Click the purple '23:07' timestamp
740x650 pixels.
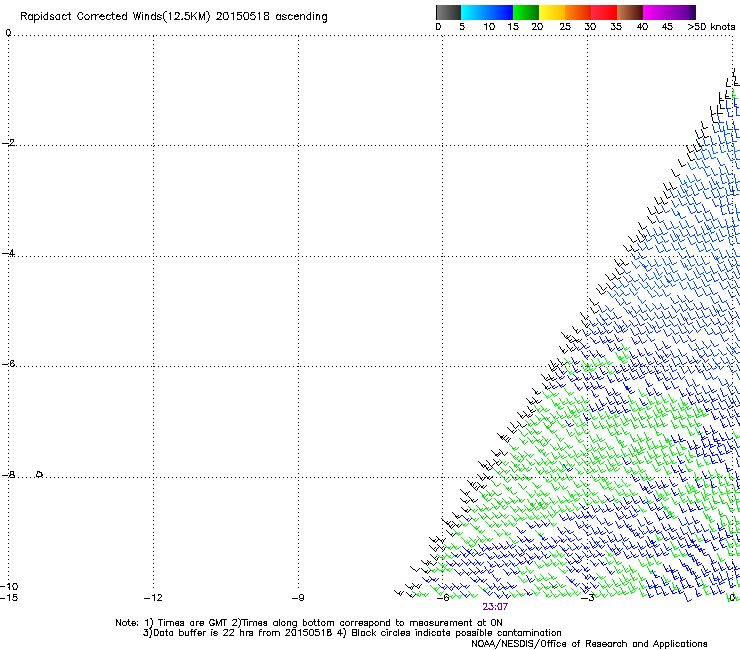point(495,607)
